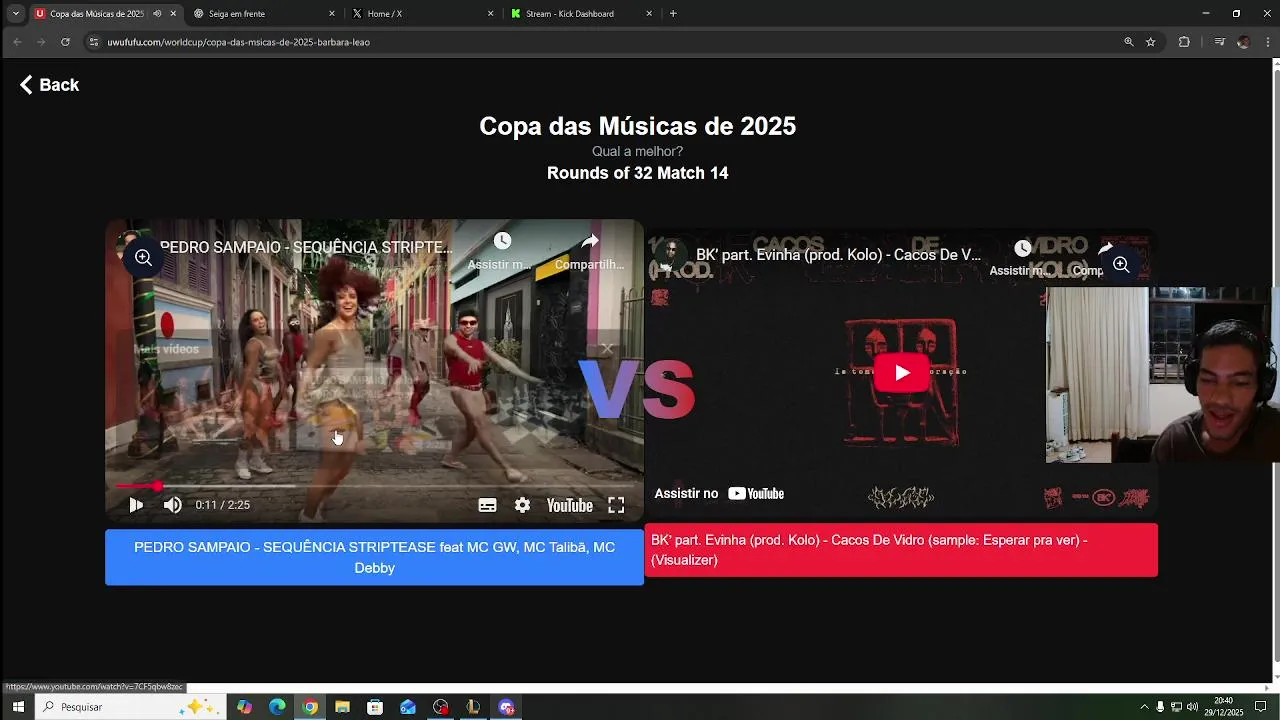
Task: Play the Pedro Sampaio video
Action: pos(136,505)
